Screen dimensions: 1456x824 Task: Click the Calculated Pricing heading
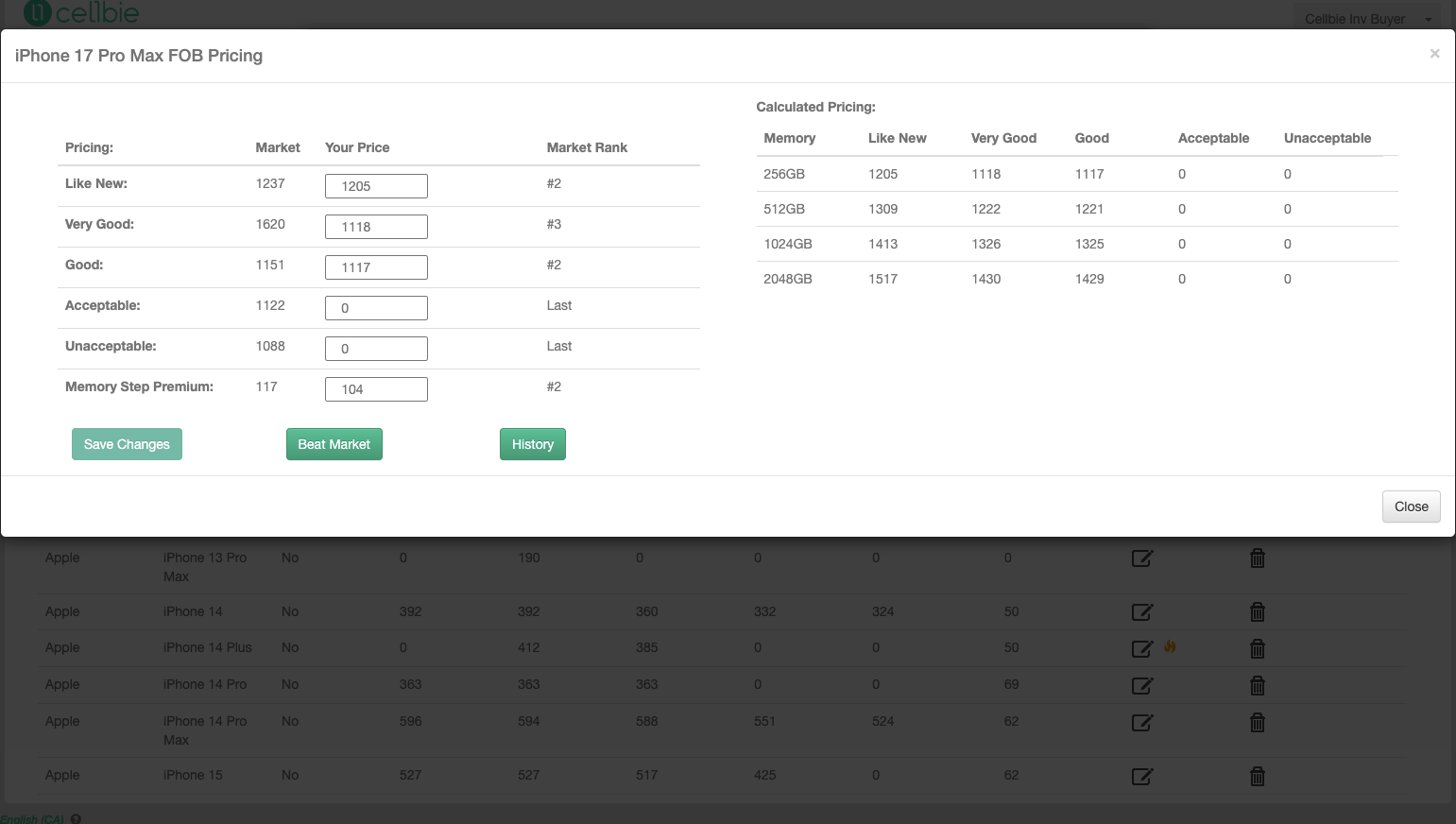click(816, 107)
